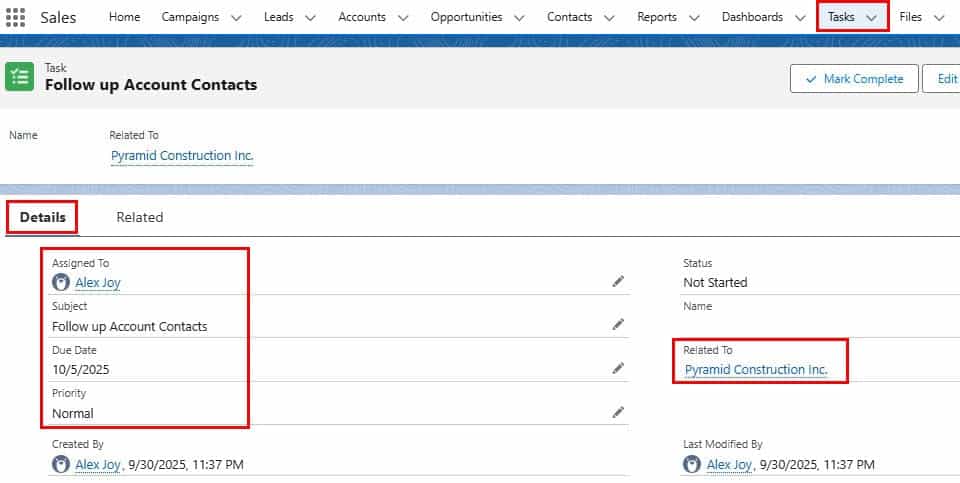Click the Normal priority value
960x483 pixels.
73,413
